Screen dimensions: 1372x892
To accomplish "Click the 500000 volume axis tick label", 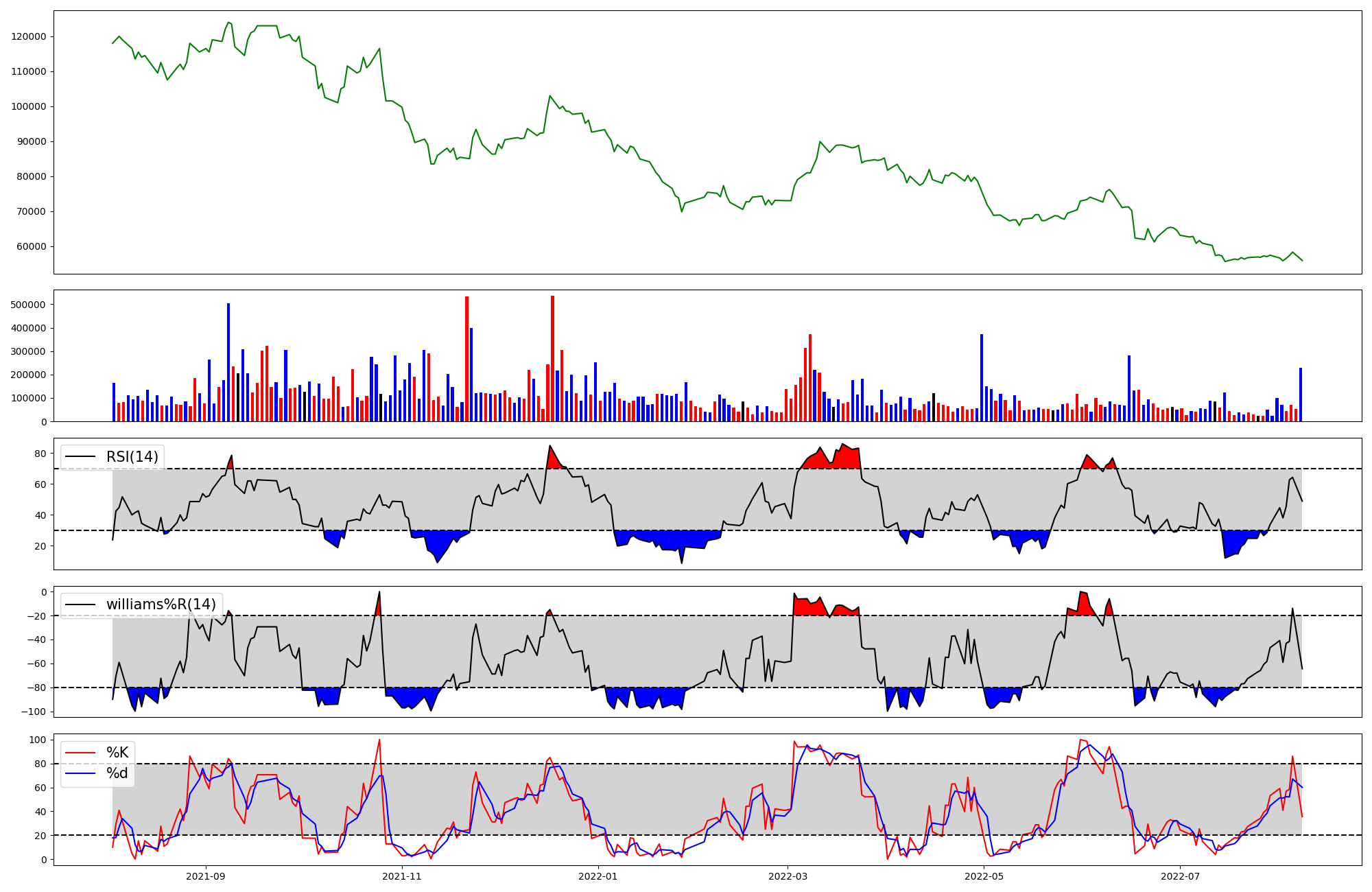I will [x=29, y=305].
